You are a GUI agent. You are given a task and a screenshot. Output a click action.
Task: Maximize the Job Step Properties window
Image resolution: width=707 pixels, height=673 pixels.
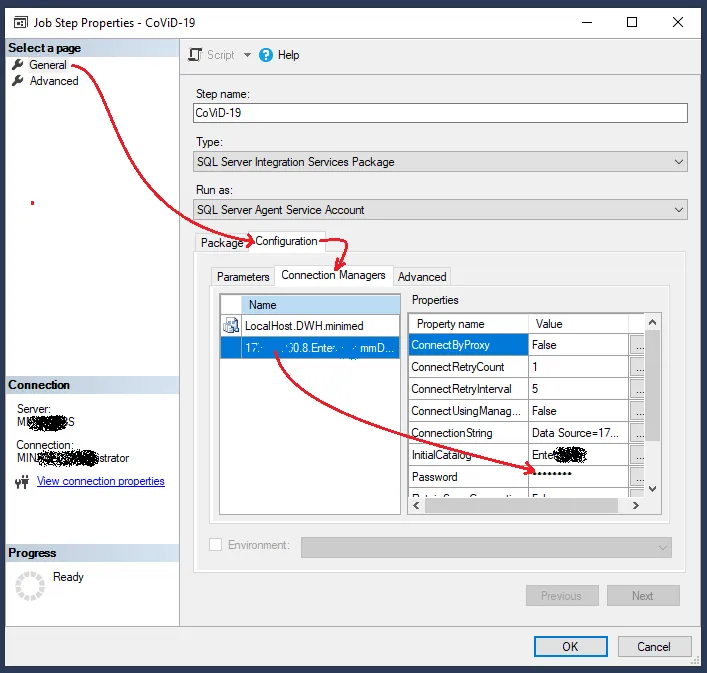pos(632,22)
